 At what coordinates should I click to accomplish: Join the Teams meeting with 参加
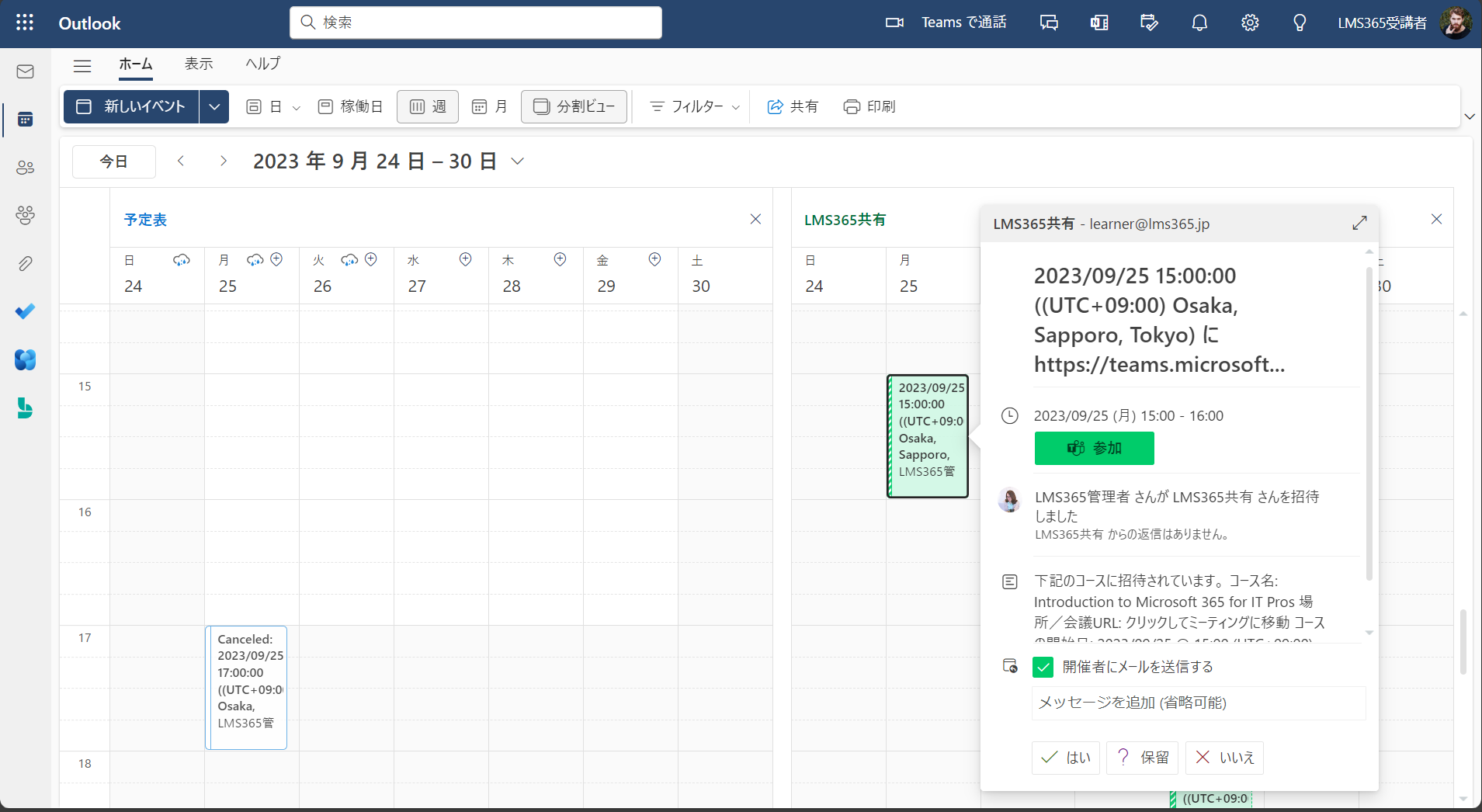pos(1094,448)
